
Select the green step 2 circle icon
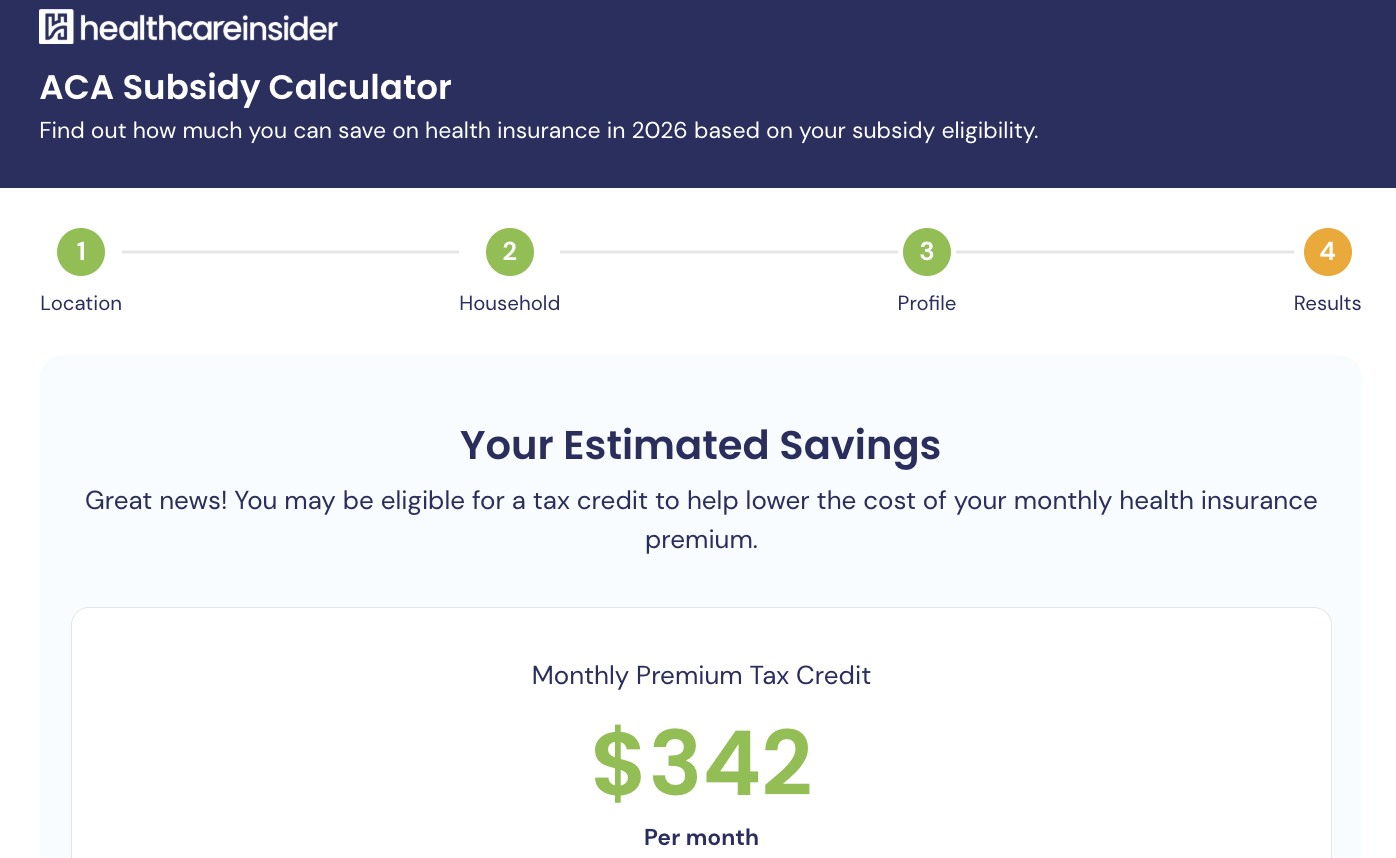click(509, 252)
